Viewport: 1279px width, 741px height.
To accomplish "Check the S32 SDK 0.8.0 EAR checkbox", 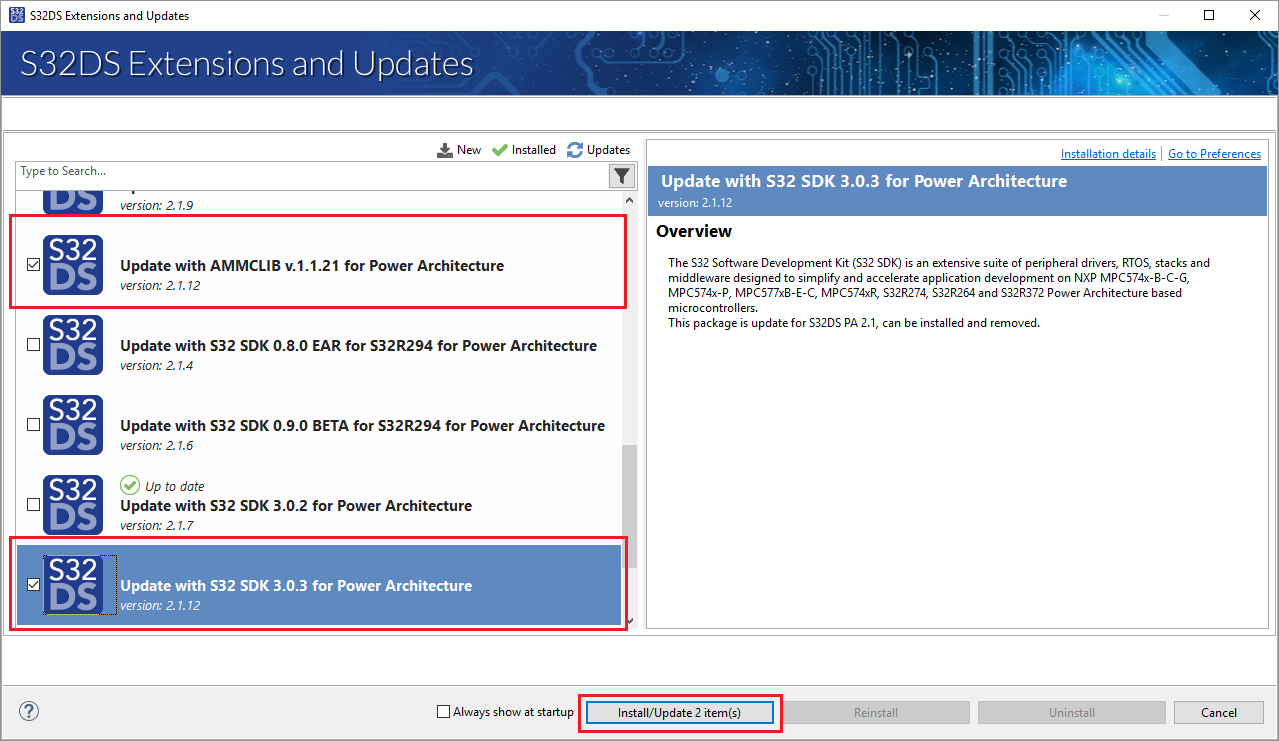I will (33, 344).
